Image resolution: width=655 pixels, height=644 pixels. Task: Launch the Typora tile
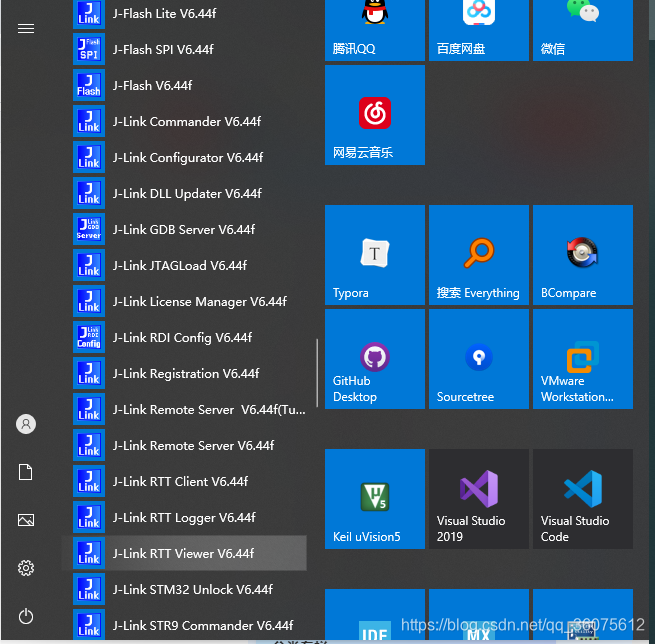pyautogui.click(x=375, y=255)
